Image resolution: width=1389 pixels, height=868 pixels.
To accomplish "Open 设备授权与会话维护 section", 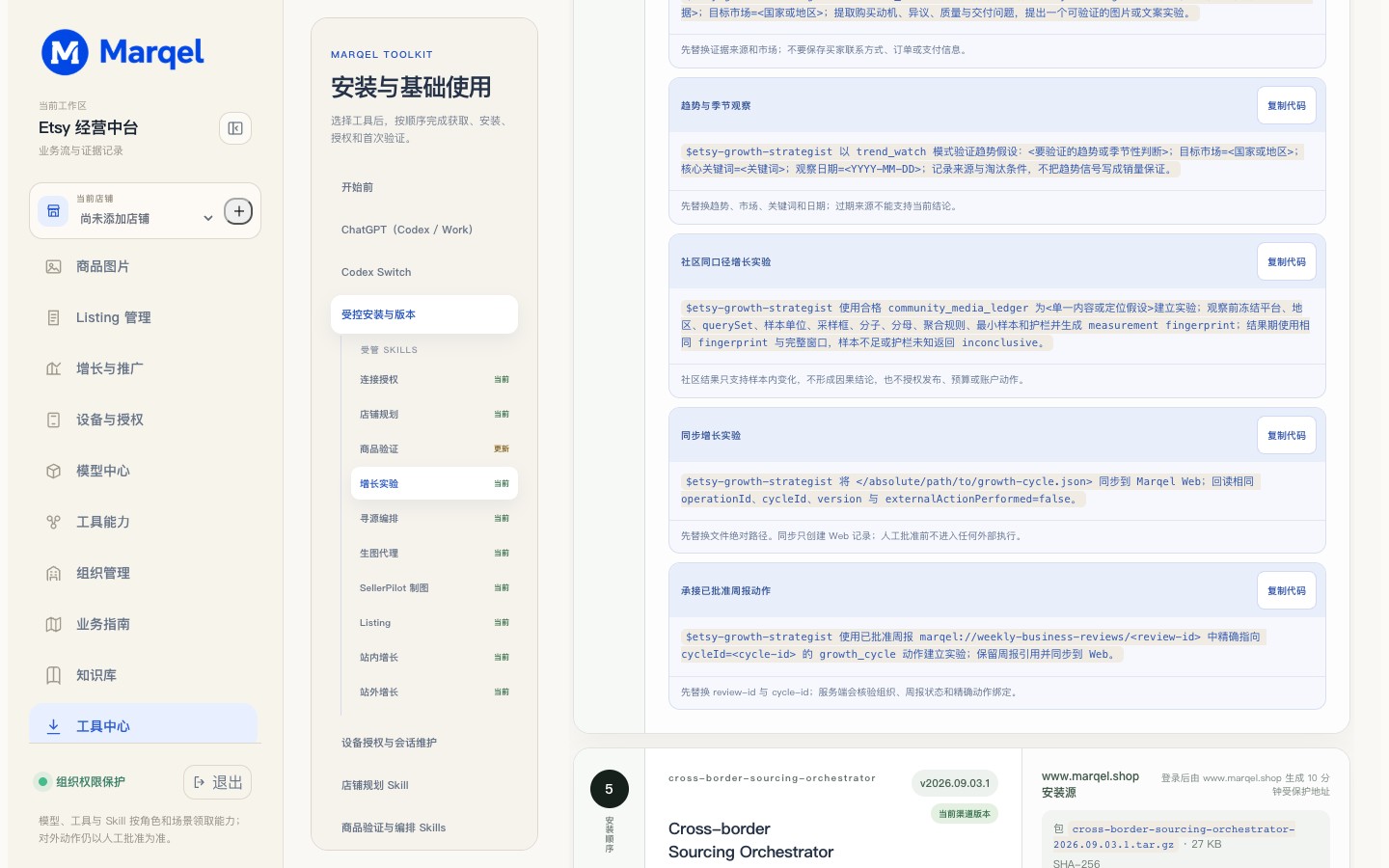I will (424, 743).
